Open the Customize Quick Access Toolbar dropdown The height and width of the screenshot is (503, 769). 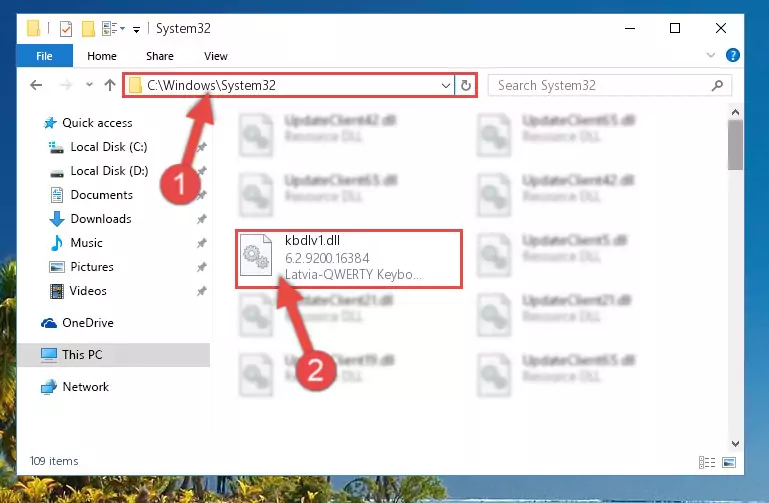pyautogui.click(x=136, y=29)
